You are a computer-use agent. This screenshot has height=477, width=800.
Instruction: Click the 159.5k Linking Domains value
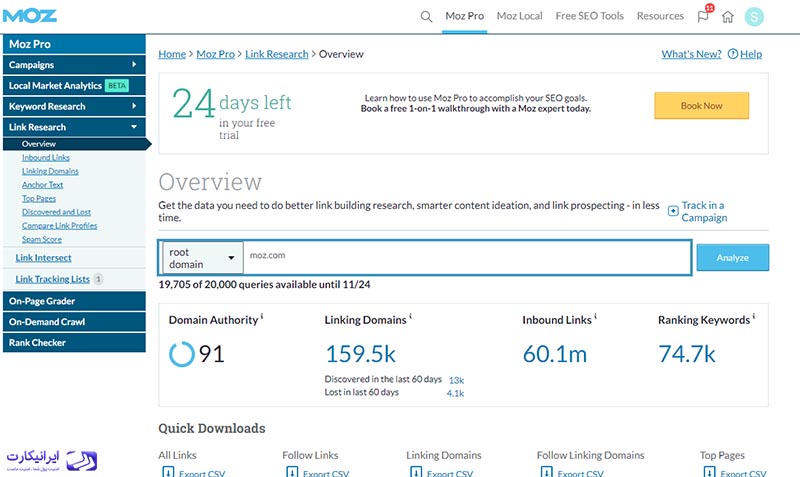[361, 354]
